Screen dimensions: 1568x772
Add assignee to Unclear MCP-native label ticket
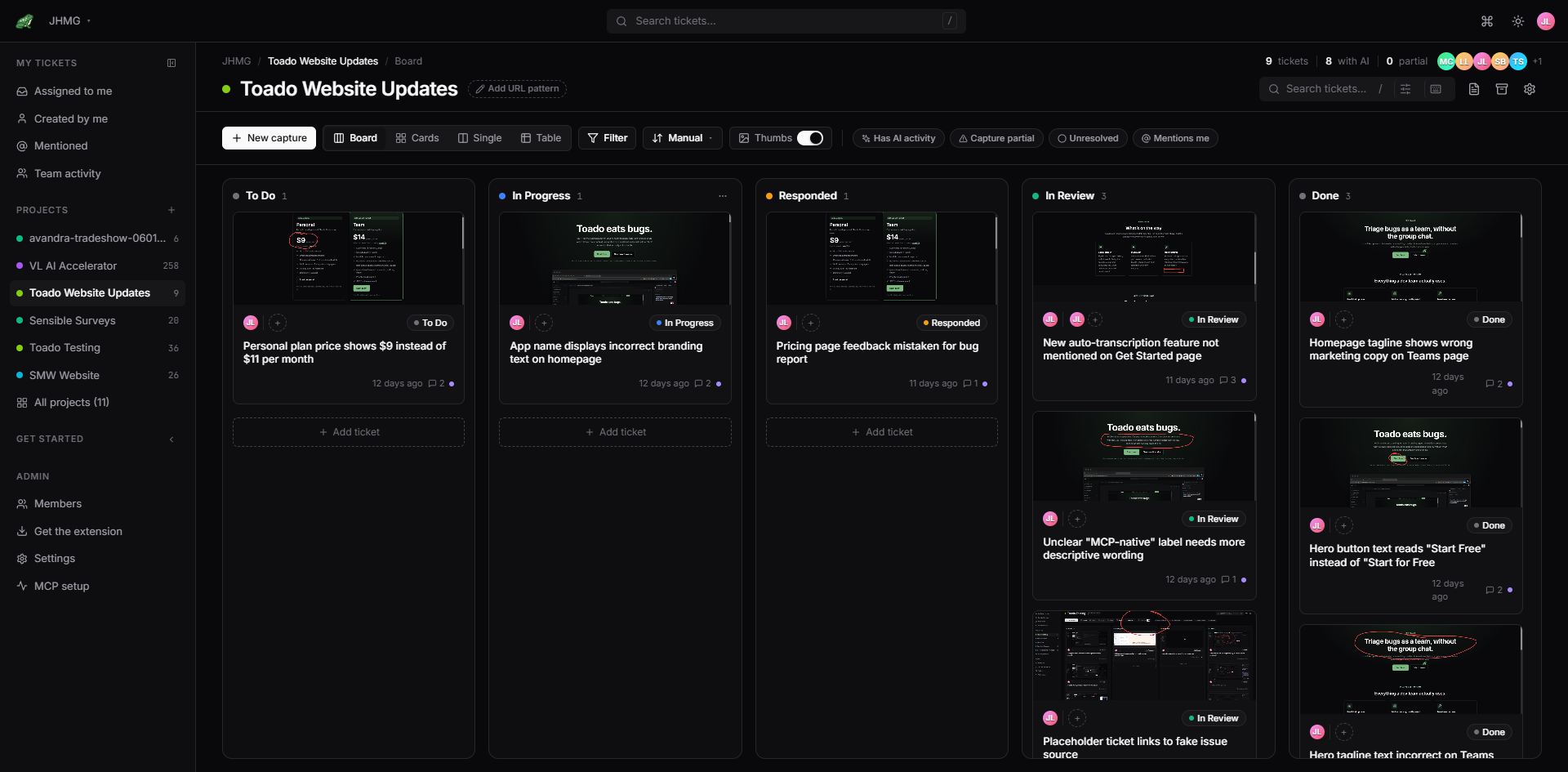tap(1077, 520)
